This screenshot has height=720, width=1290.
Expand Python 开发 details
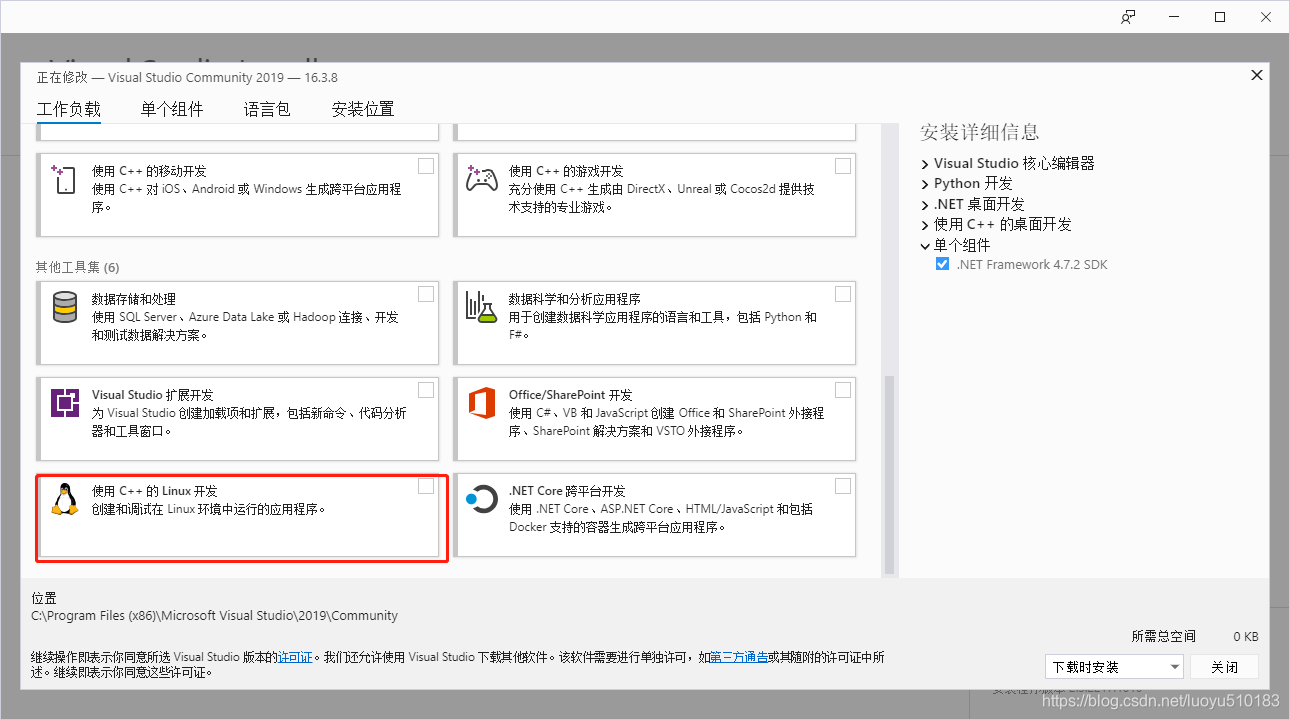coord(925,184)
